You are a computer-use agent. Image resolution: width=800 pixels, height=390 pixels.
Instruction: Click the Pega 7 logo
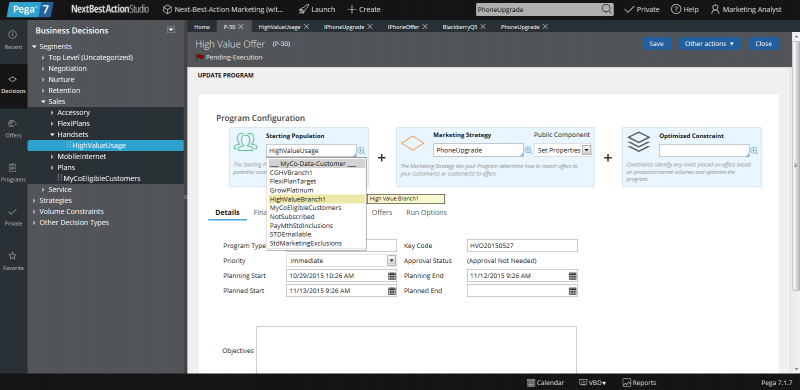[30, 9]
